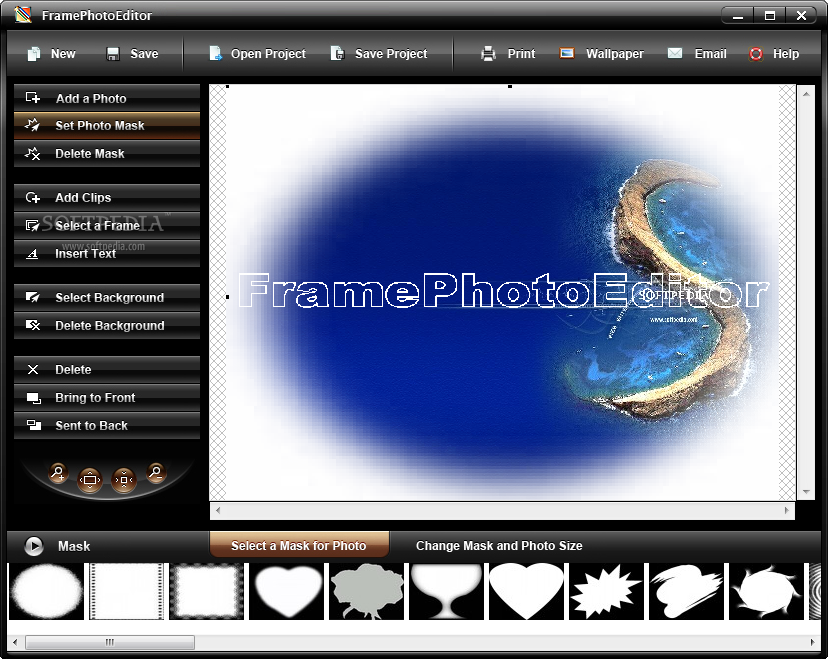Click mask list scrollbar thumb
Viewport: 828px width, 659px height.
[x=110, y=642]
